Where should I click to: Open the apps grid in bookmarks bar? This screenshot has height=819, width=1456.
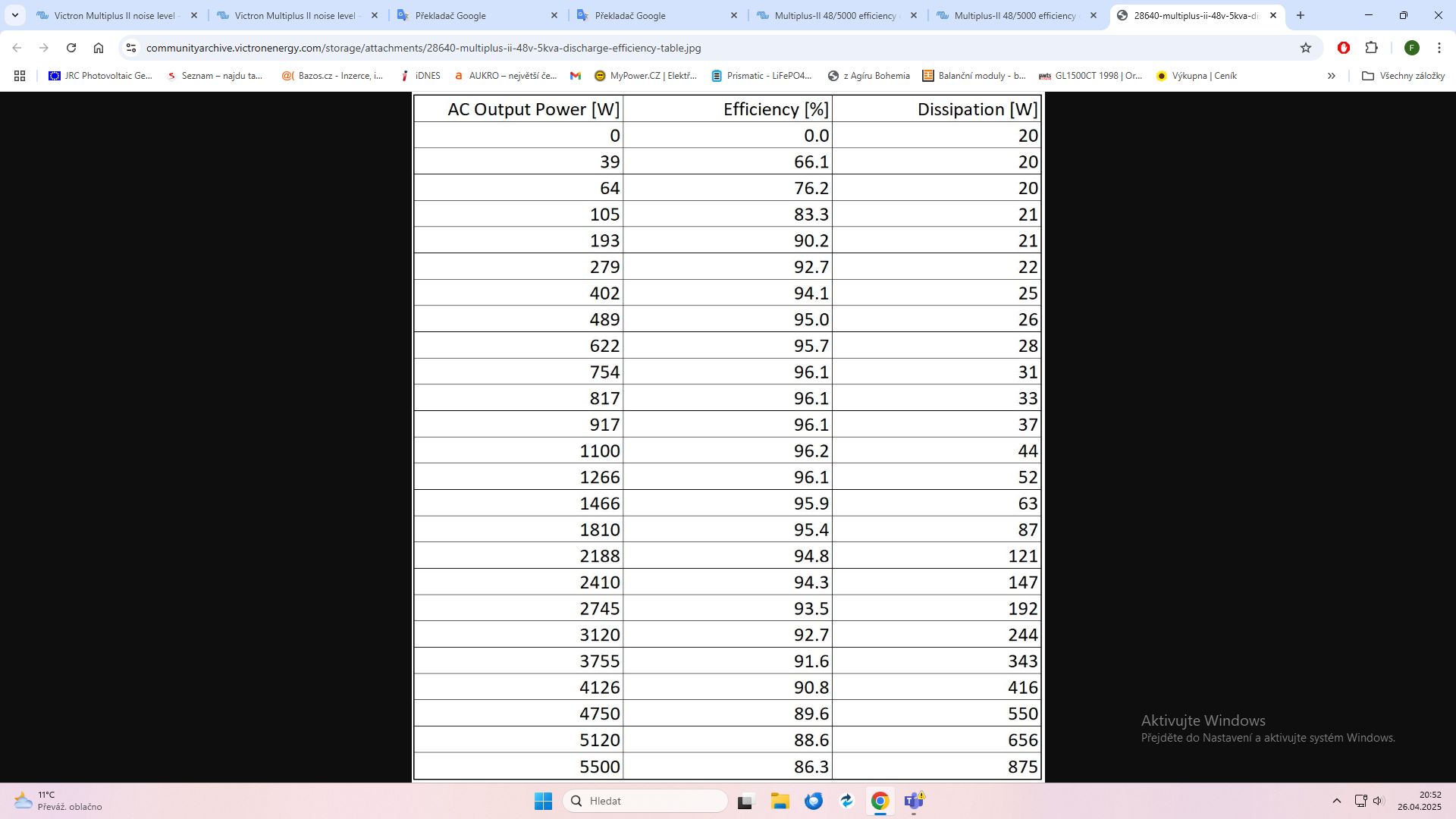20,76
